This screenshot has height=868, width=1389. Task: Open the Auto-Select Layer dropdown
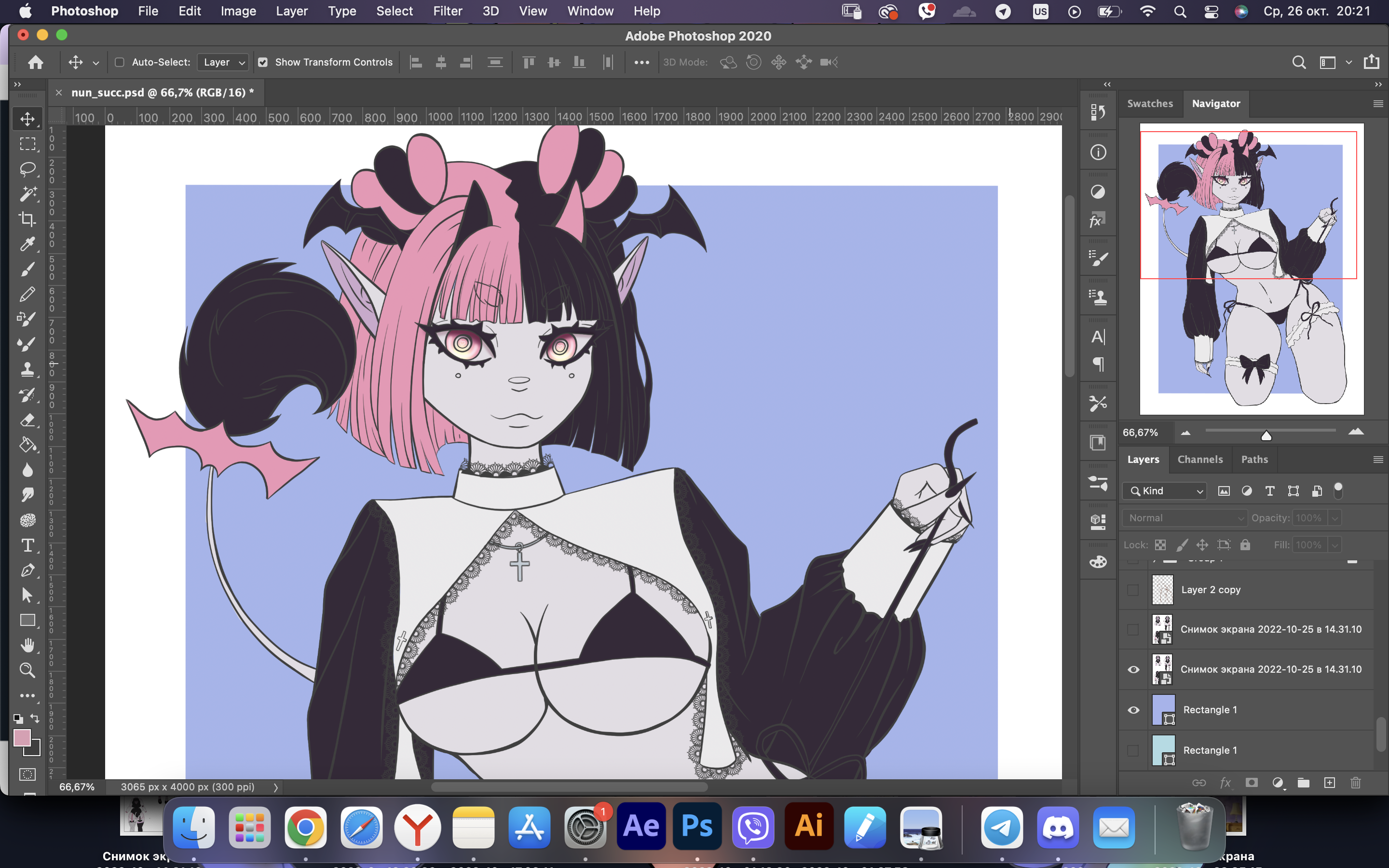223,62
